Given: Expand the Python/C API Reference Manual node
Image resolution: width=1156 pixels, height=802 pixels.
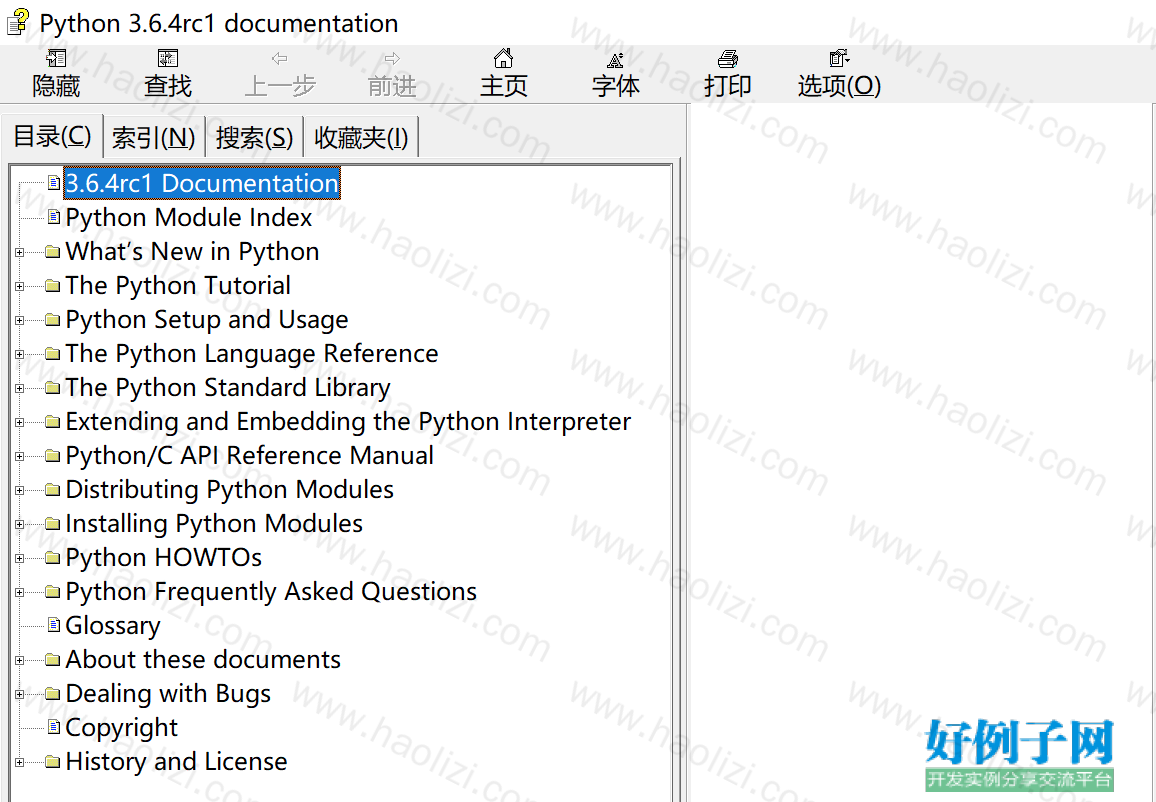Looking at the screenshot, I should (19, 456).
